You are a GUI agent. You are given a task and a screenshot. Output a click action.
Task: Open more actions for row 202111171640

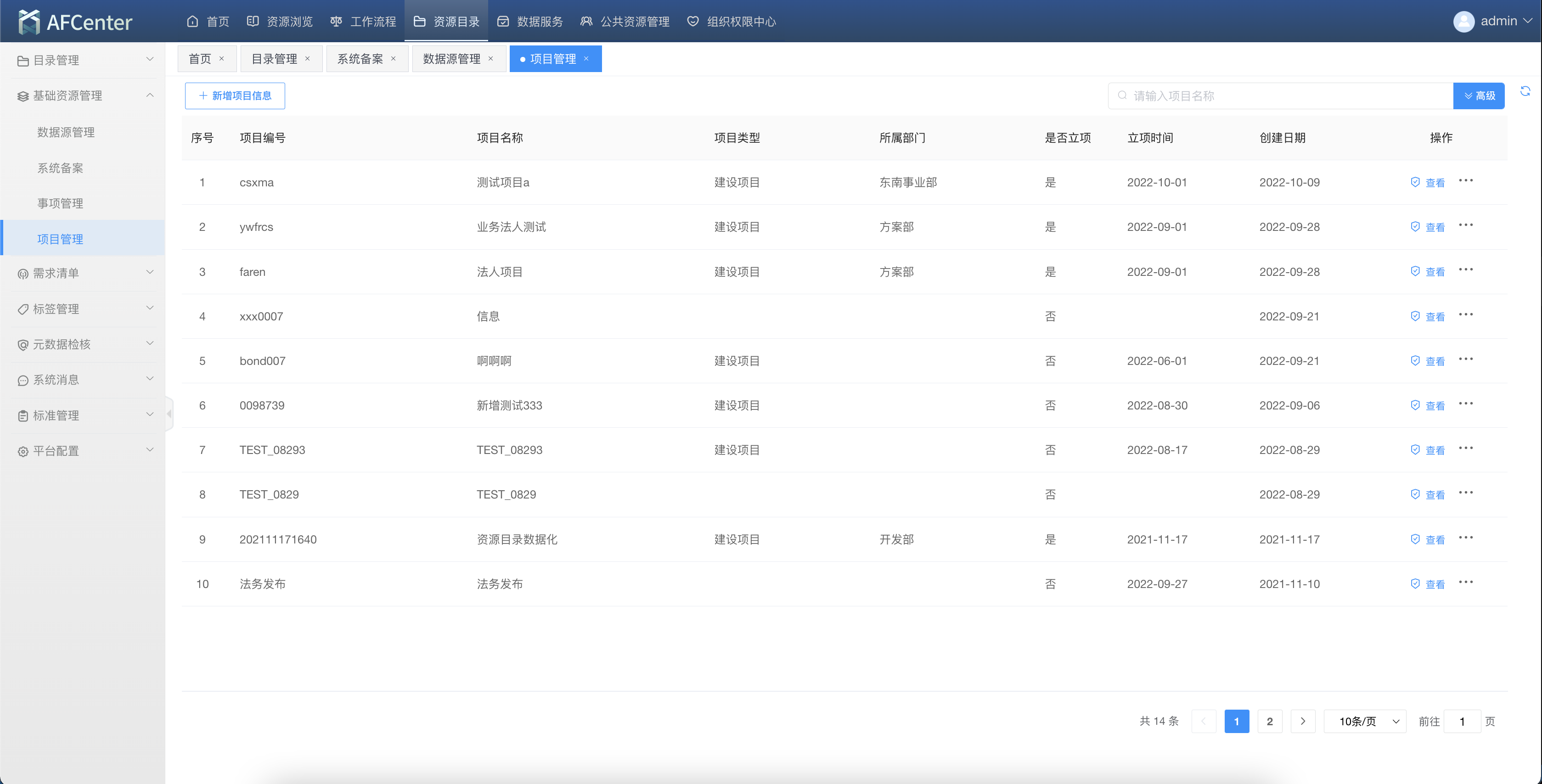pos(1466,538)
